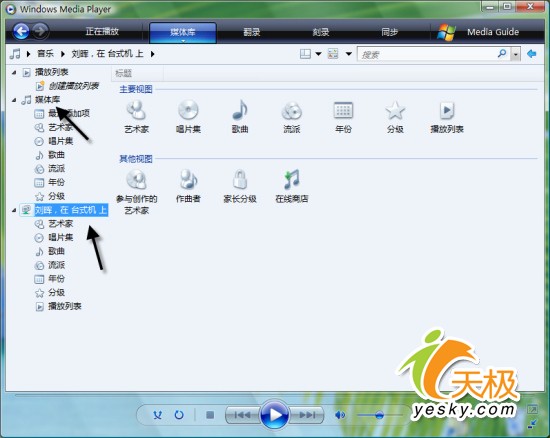Click 音乐 in the breadcrumb path
This screenshot has height=438, width=550.
tap(45, 54)
